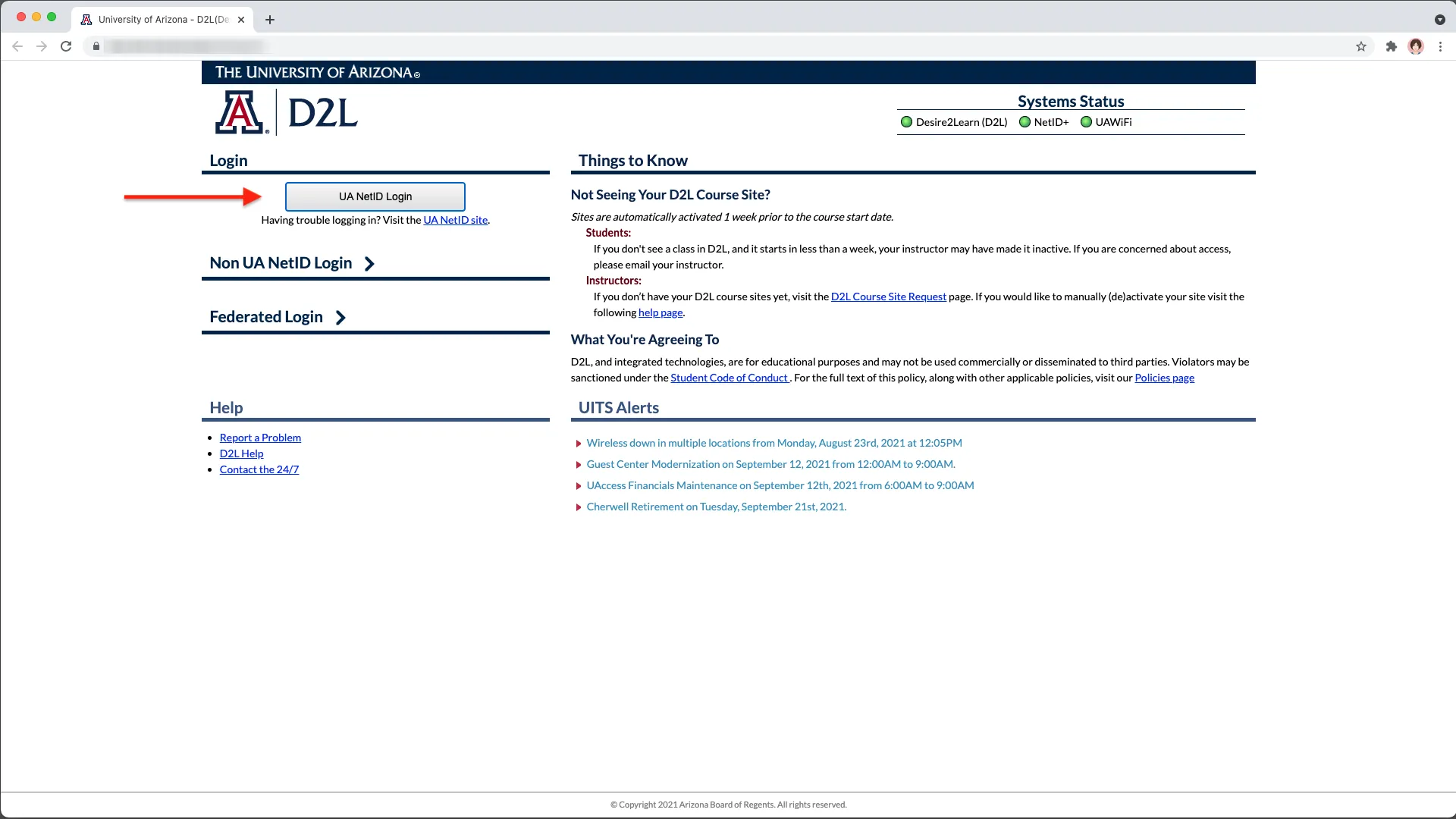Open the browser extensions puzzle icon
This screenshot has width=1456, height=819.
click(x=1391, y=46)
